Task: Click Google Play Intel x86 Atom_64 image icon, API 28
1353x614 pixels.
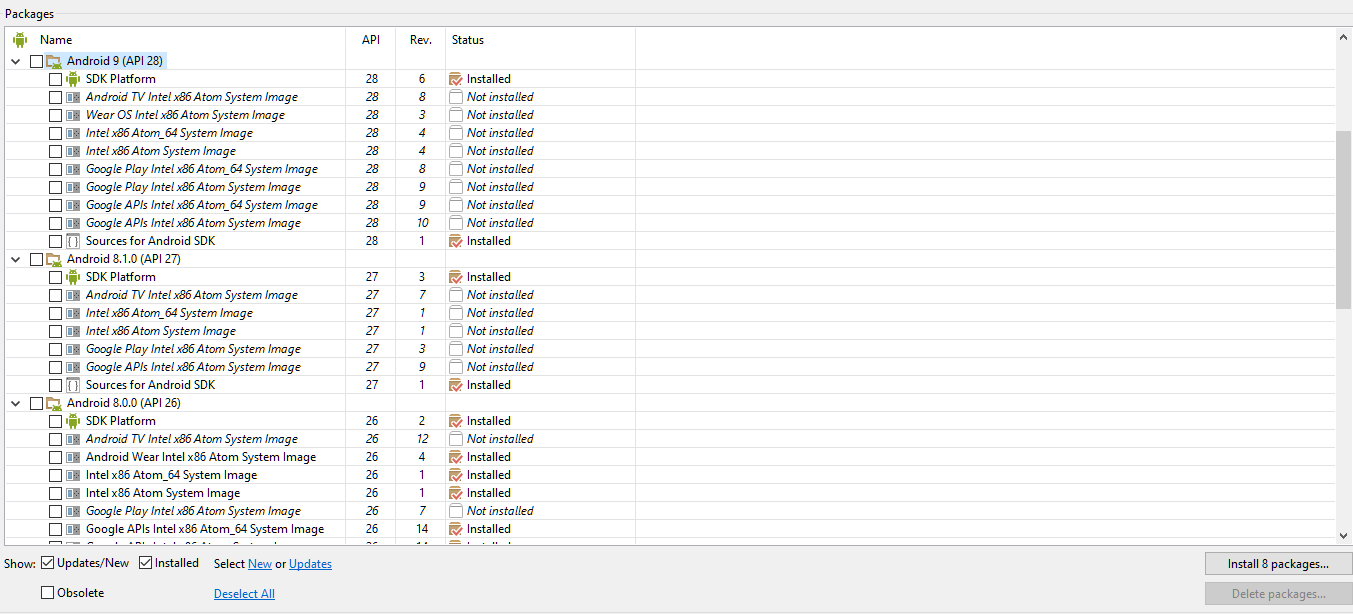Action: [x=73, y=169]
